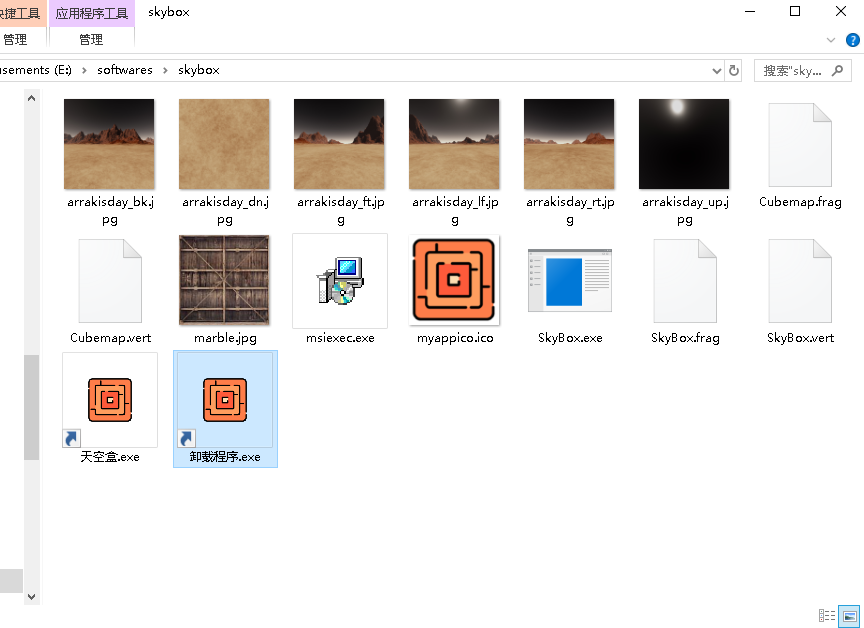Select the arrakisday_dn.jpg sand texture thumbnail
864x628 pixels.
[224, 144]
